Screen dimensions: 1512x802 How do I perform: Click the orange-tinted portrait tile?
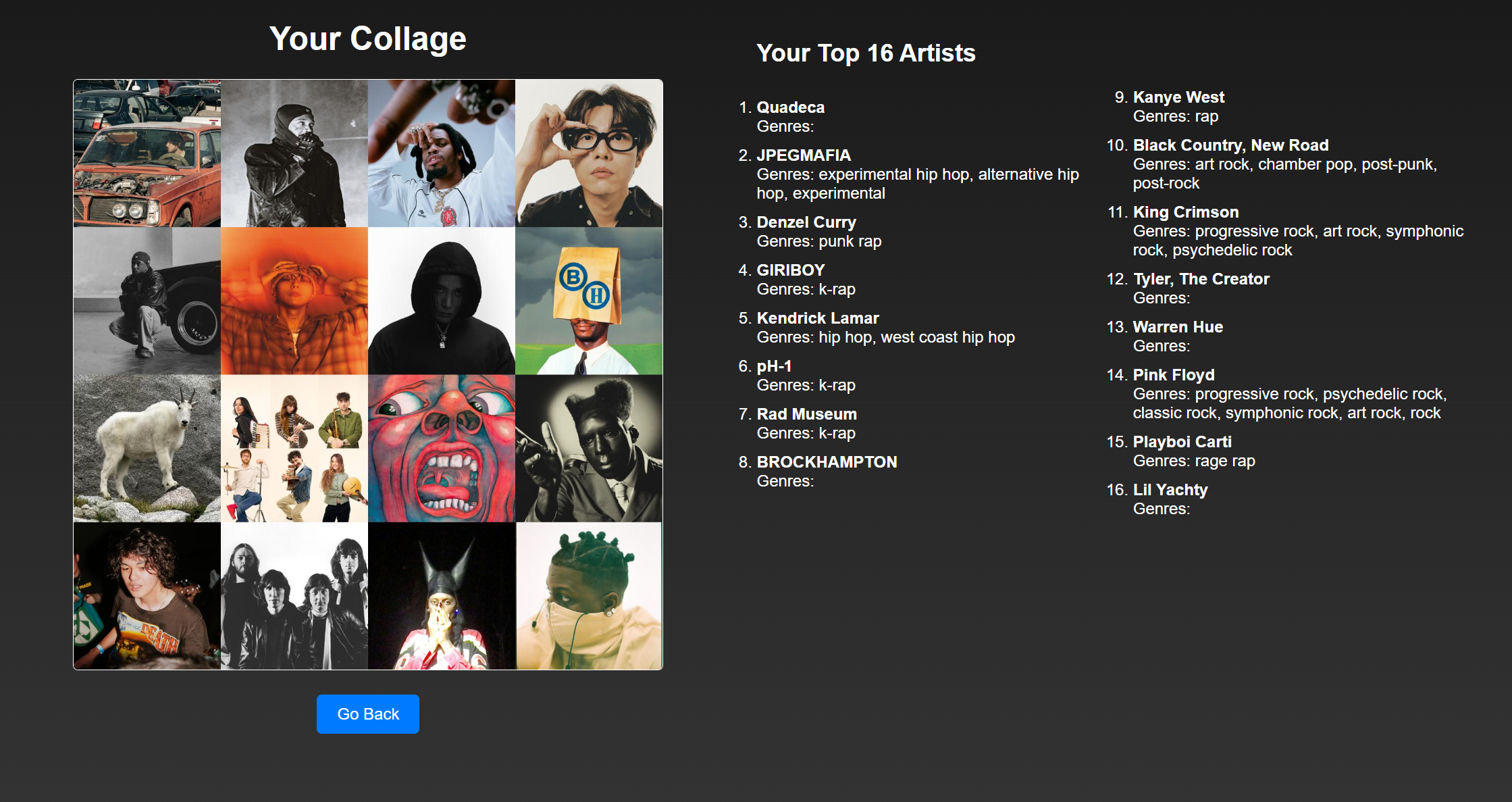(294, 301)
